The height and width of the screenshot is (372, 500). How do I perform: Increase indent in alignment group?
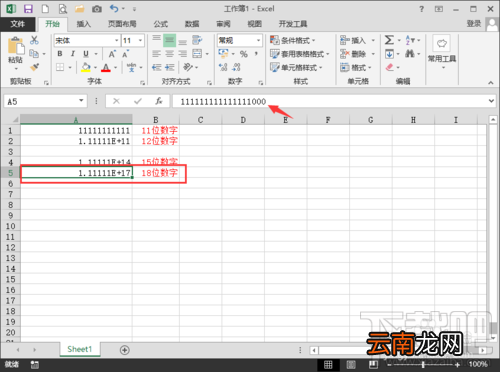170,67
